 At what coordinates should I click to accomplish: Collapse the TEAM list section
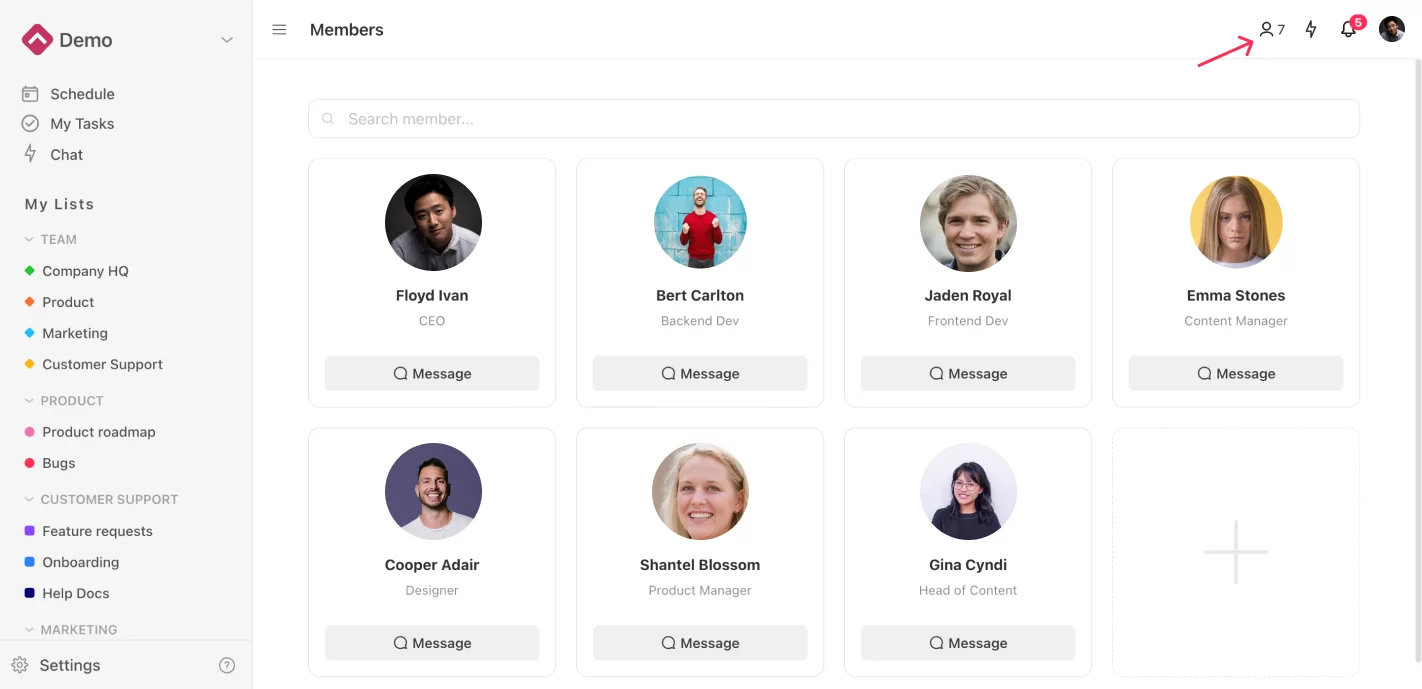click(29, 240)
